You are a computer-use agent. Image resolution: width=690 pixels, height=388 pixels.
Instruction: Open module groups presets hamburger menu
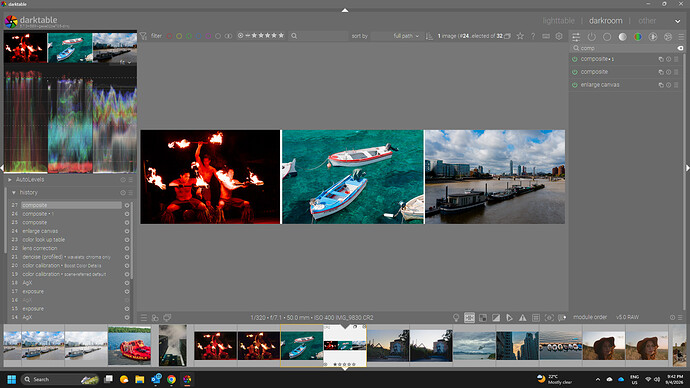tap(681, 37)
